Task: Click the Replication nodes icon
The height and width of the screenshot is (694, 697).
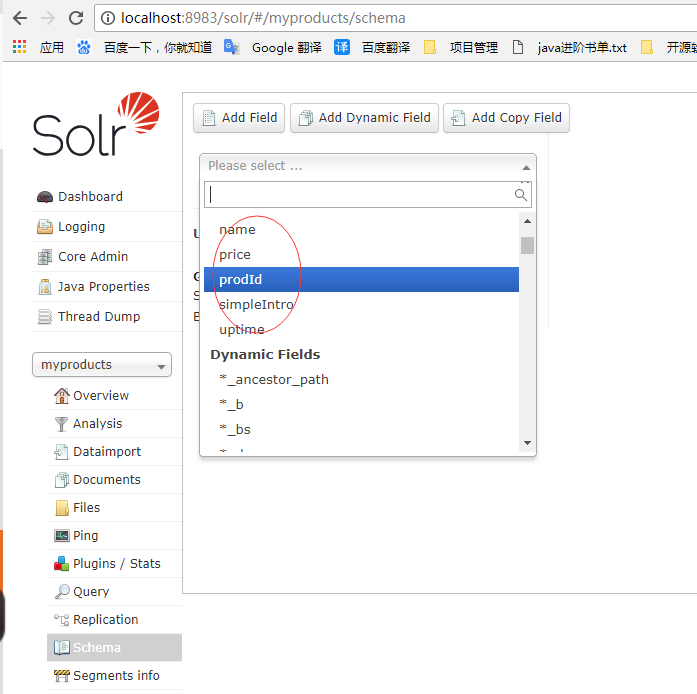Action: click(61, 620)
